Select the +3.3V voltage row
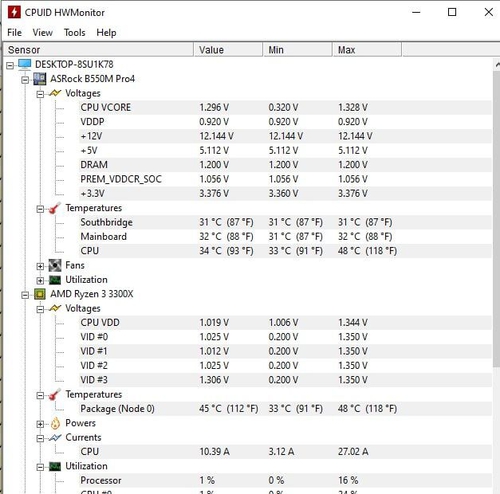 285,193
